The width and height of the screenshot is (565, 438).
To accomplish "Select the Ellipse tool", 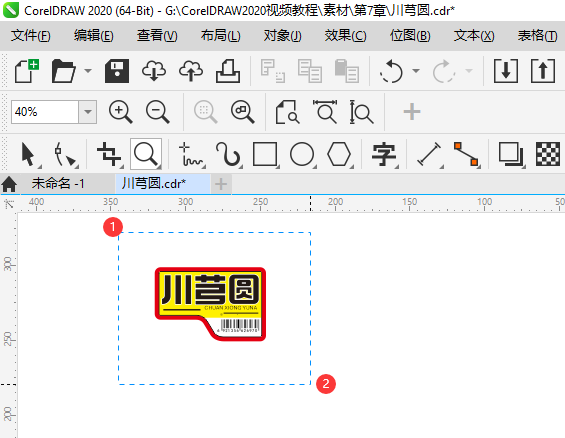I will 302,154.
